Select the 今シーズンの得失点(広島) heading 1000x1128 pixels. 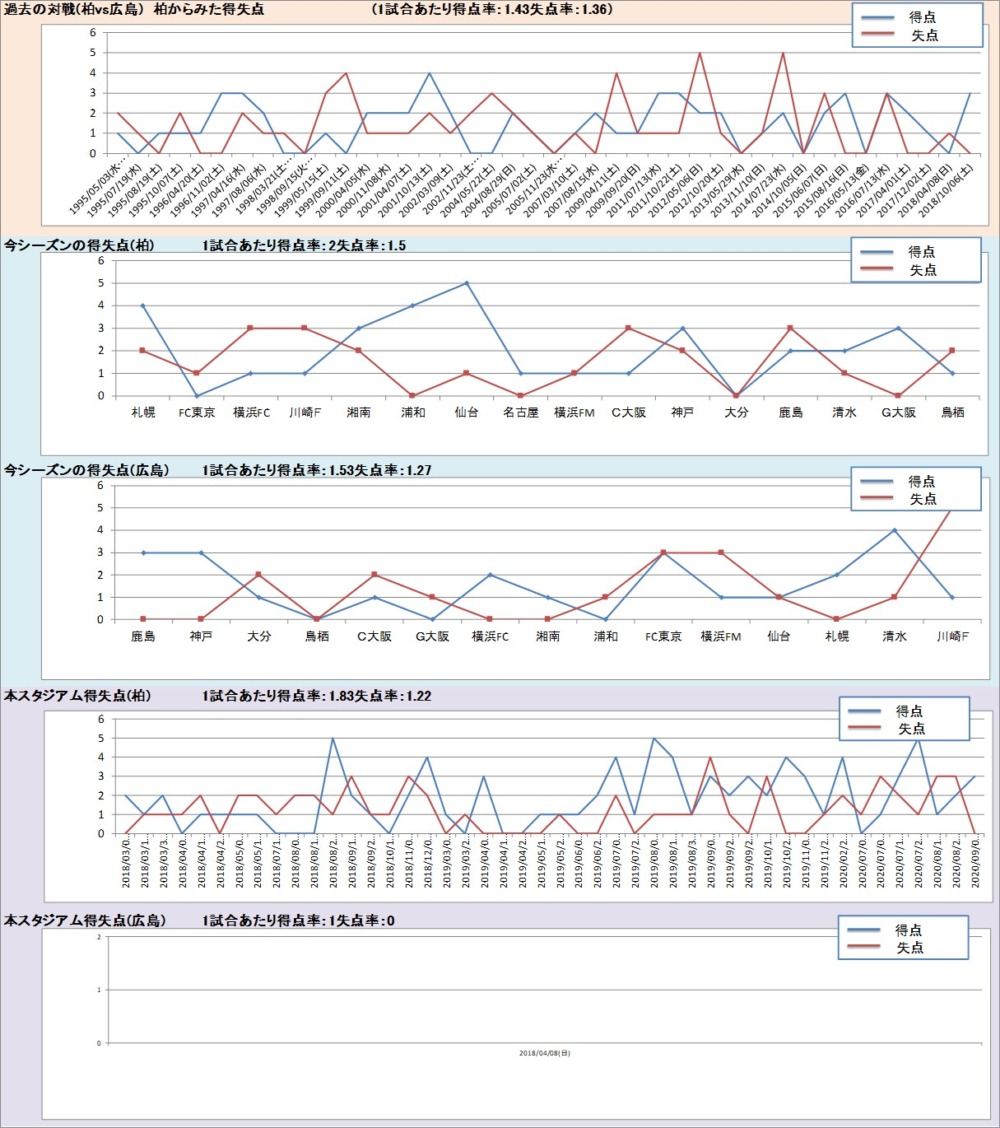pyautogui.click(x=86, y=469)
